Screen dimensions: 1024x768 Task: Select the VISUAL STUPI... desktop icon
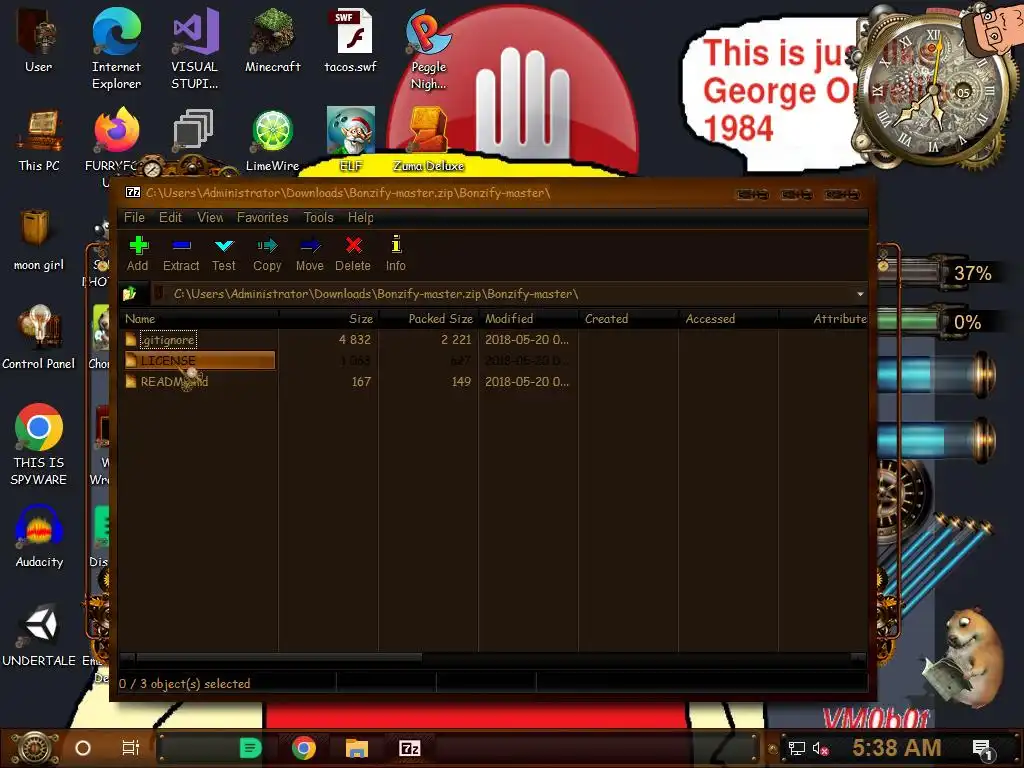[195, 49]
